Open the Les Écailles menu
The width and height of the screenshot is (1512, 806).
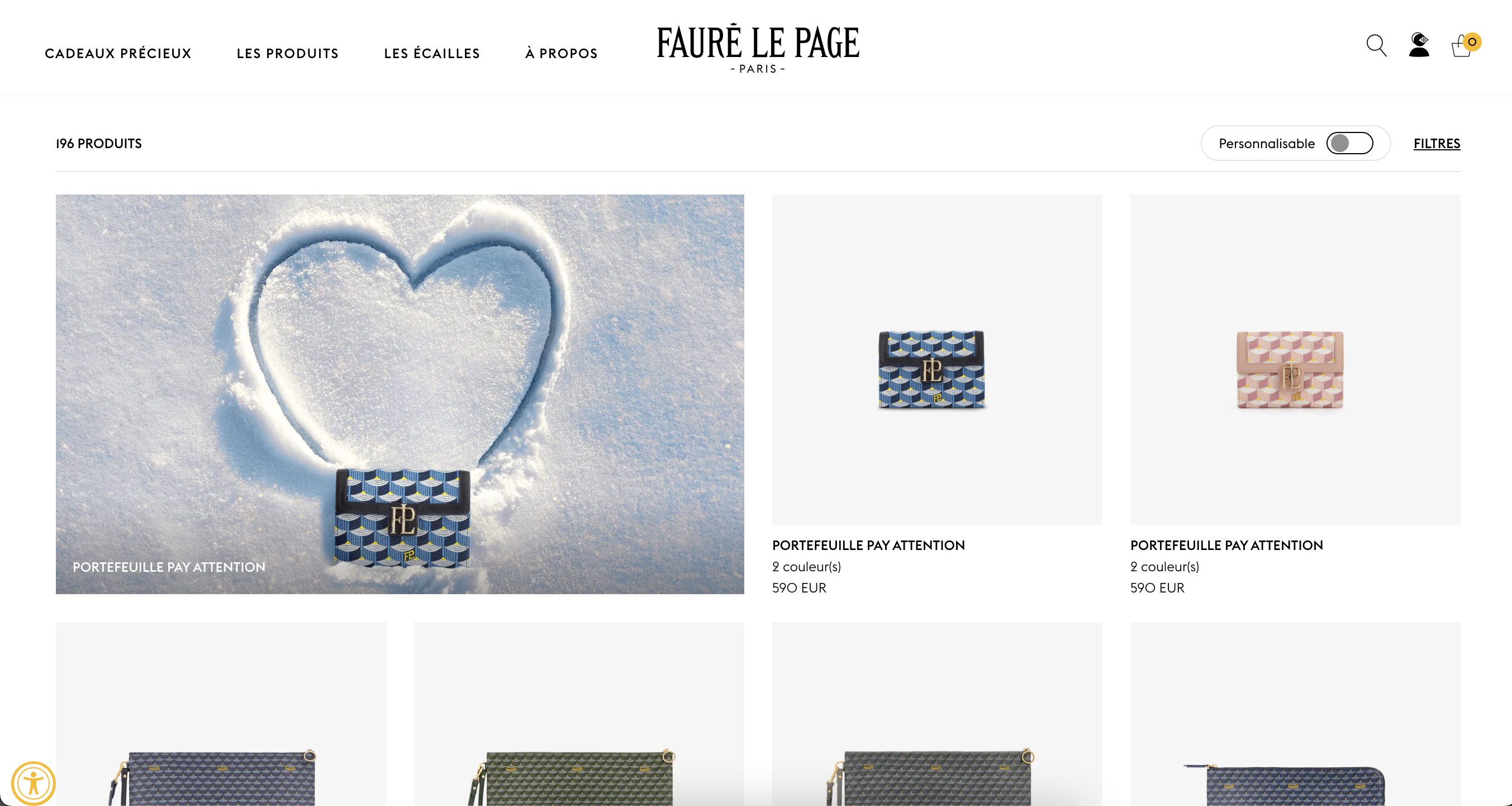432,54
